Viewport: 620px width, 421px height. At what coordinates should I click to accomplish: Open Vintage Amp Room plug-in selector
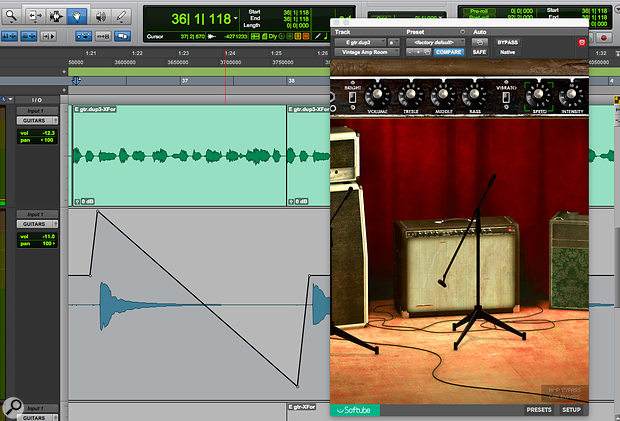click(x=367, y=52)
